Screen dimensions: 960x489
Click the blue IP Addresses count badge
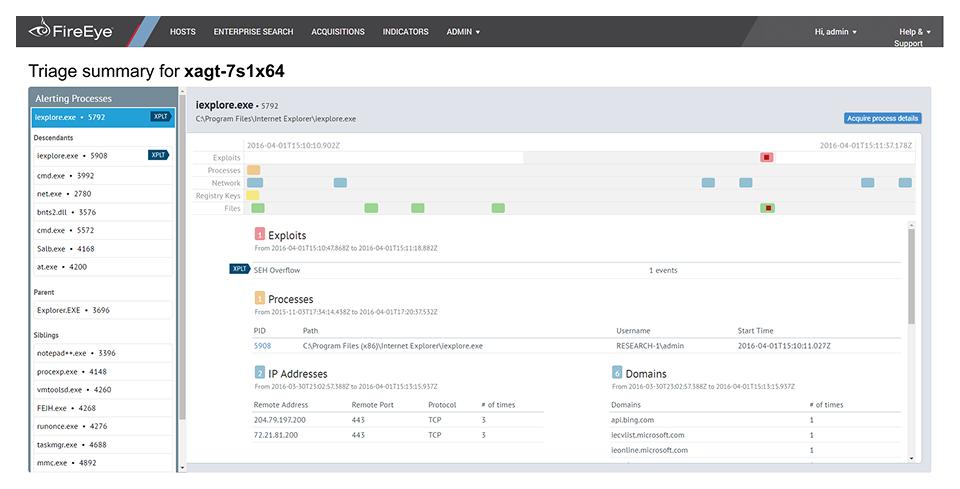[260, 373]
